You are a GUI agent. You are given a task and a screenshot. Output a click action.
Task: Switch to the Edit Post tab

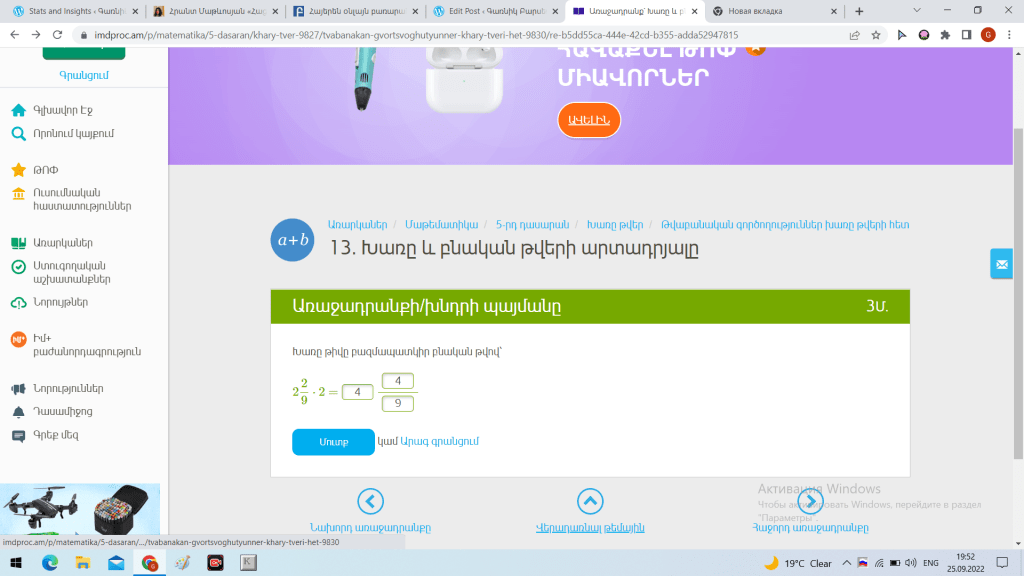tap(490, 11)
